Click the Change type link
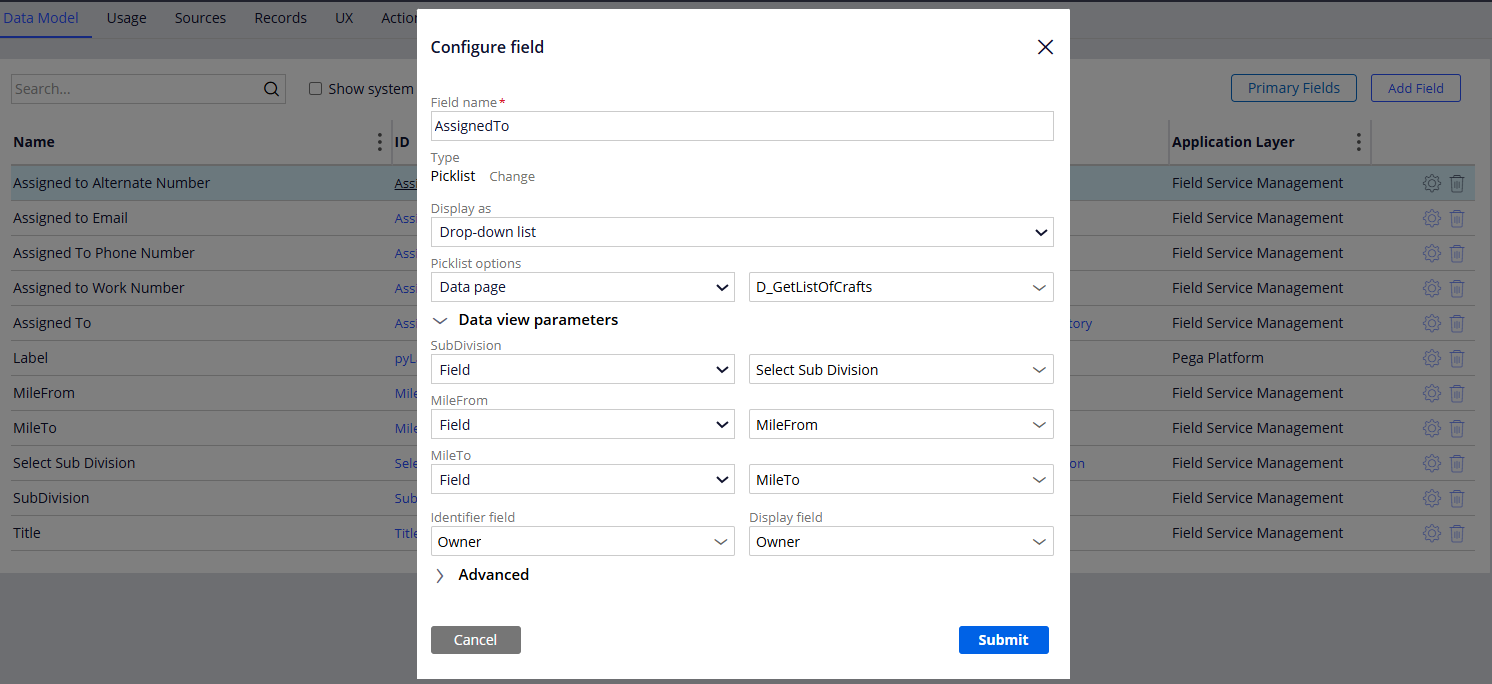Viewport: 1492px width, 684px height. coord(512,177)
